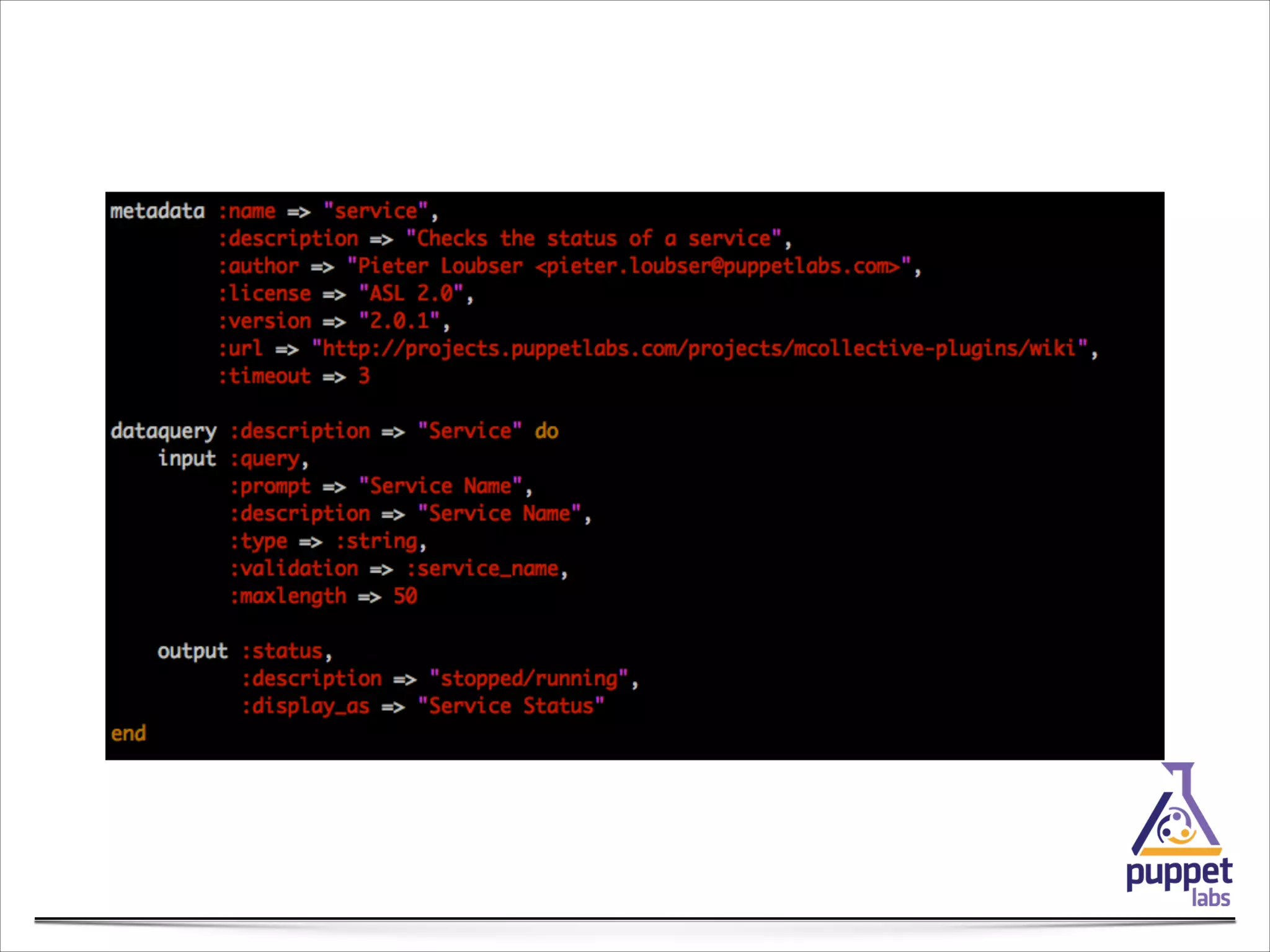Click the orange 'do' keyword
This screenshot has width=1270, height=952.
tap(546, 431)
